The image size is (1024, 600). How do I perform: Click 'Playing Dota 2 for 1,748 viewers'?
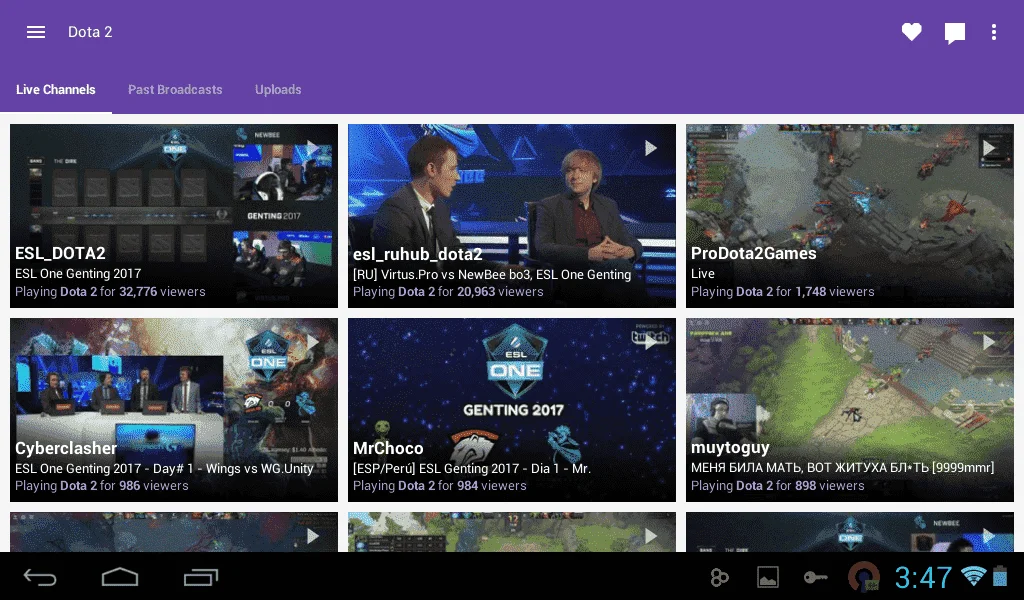coord(782,292)
